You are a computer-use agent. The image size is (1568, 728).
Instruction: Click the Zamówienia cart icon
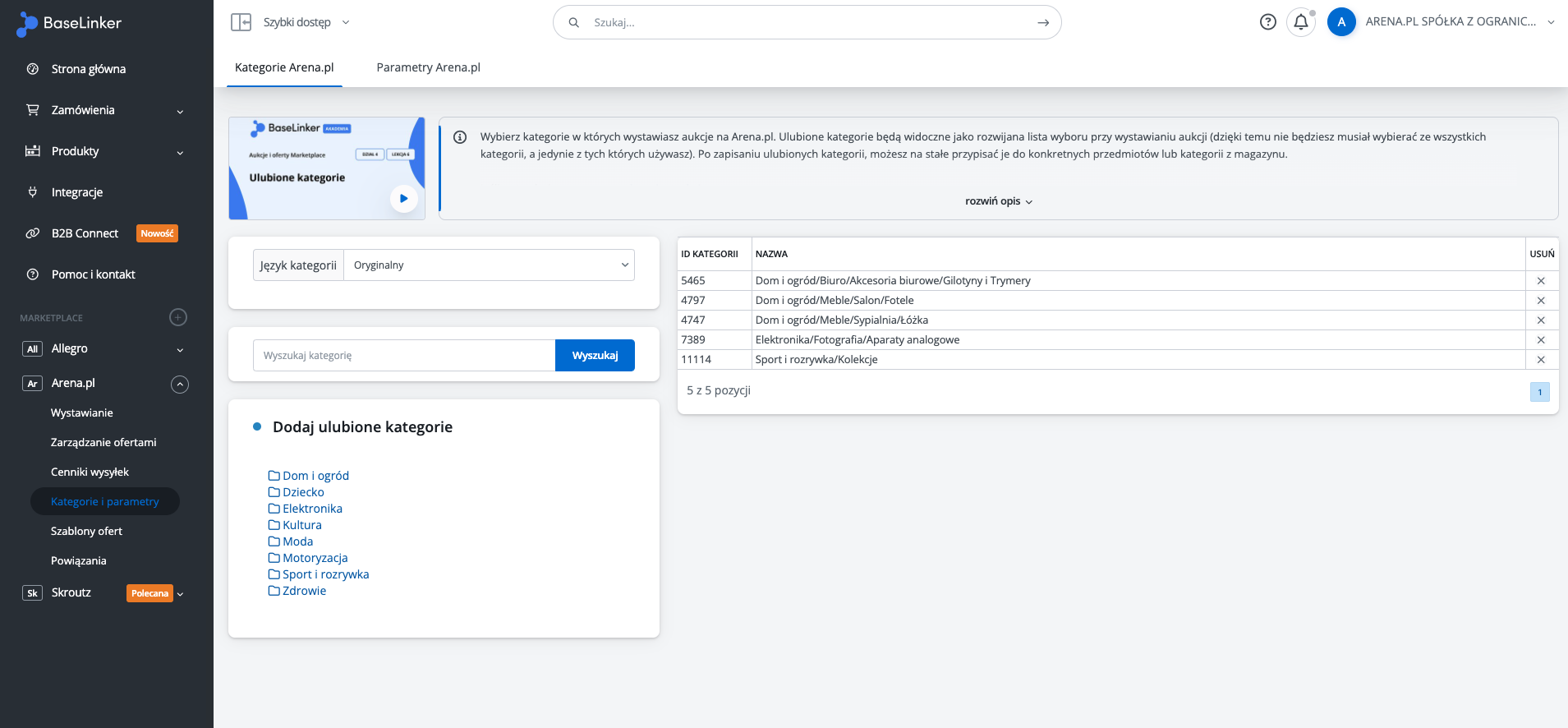[33, 110]
